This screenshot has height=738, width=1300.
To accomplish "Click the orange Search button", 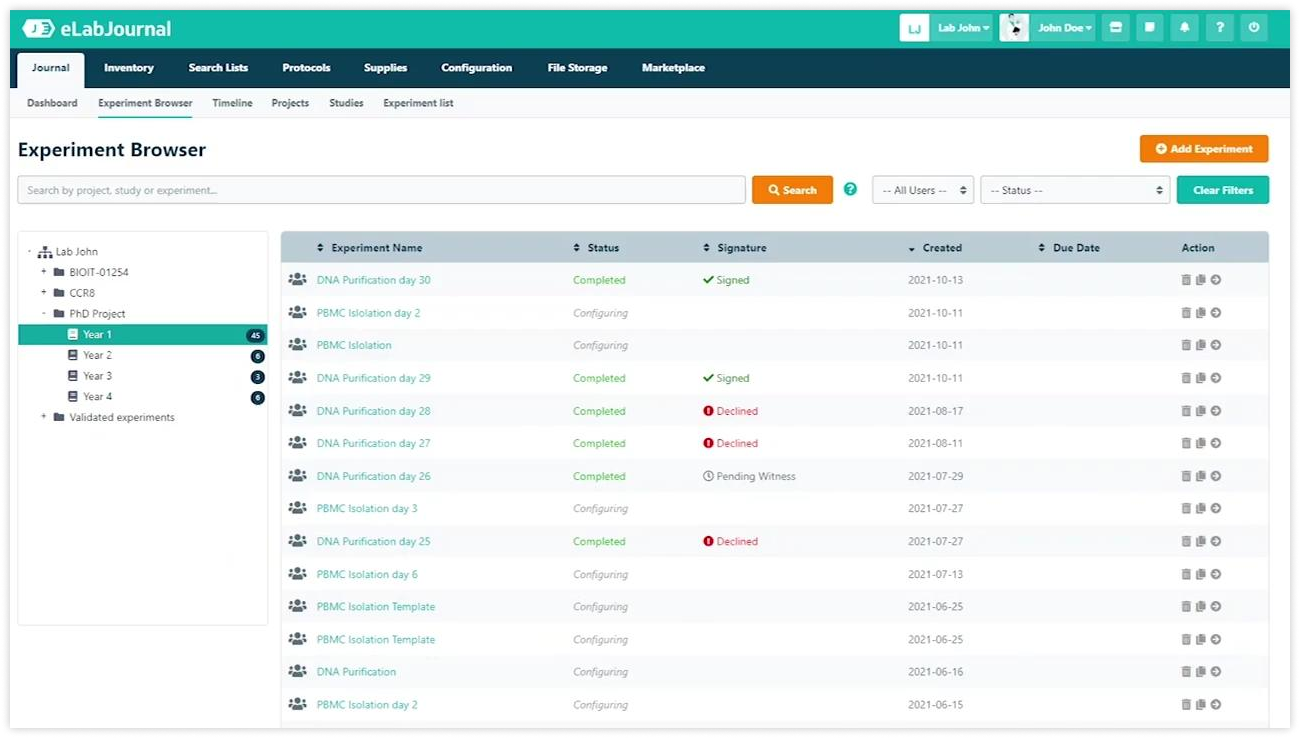I will coord(792,190).
